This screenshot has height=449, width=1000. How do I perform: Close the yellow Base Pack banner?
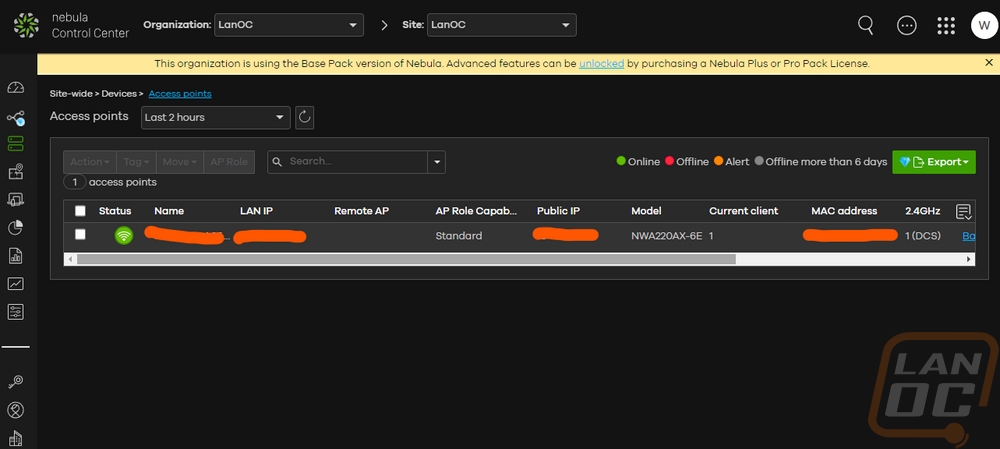pyautogui.click(x=989, y=63)
